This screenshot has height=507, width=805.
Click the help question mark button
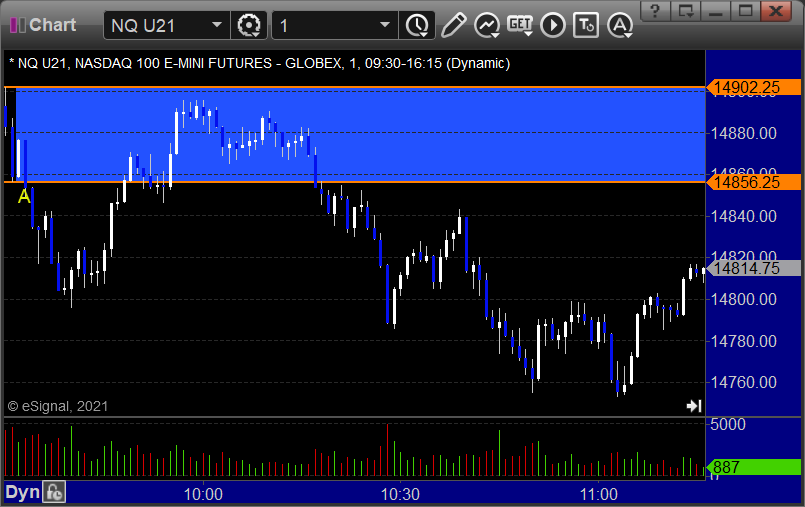(x=655, y=11)
